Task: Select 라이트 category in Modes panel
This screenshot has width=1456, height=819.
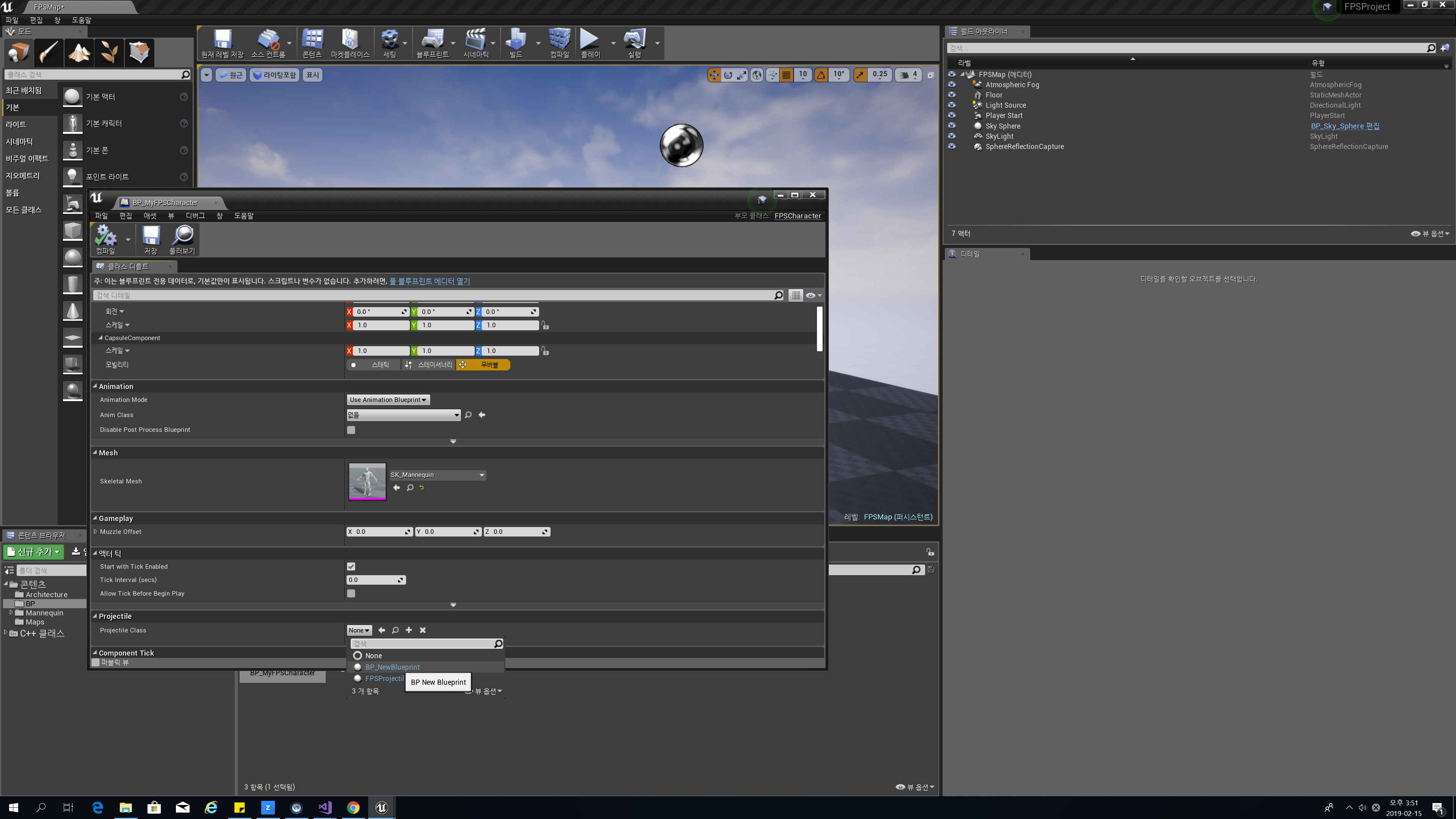Action: pos(16,124)
